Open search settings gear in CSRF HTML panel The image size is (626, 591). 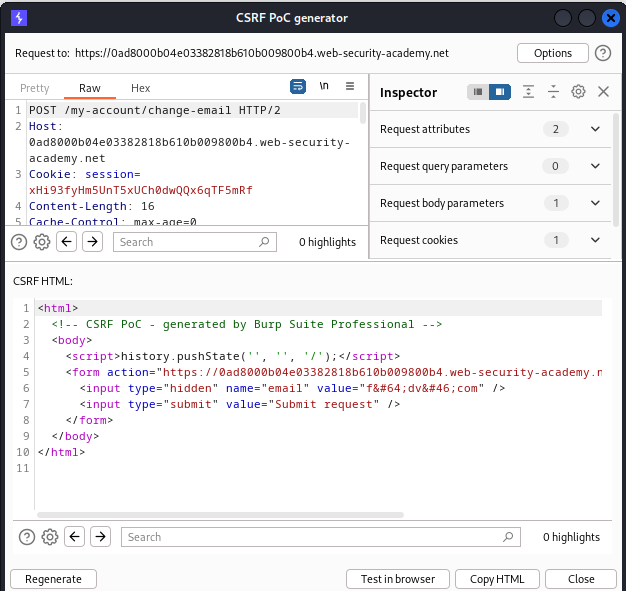click(50, 537)
